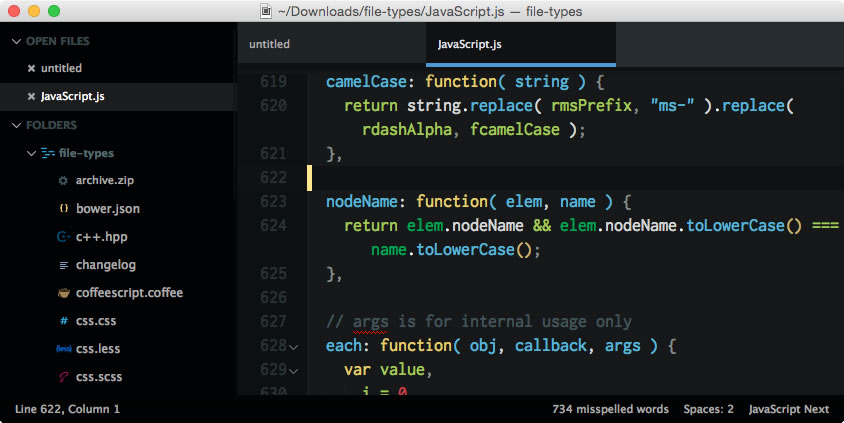The width and height of the screenshot is (844, 423).
Task: Close JavaScript.js in the open files list
Action: tap(31, 97)
